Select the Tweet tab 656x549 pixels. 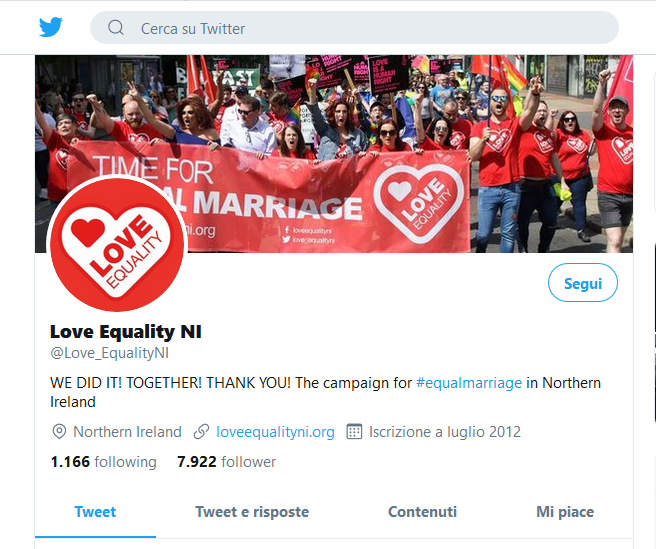coord(95,512)
